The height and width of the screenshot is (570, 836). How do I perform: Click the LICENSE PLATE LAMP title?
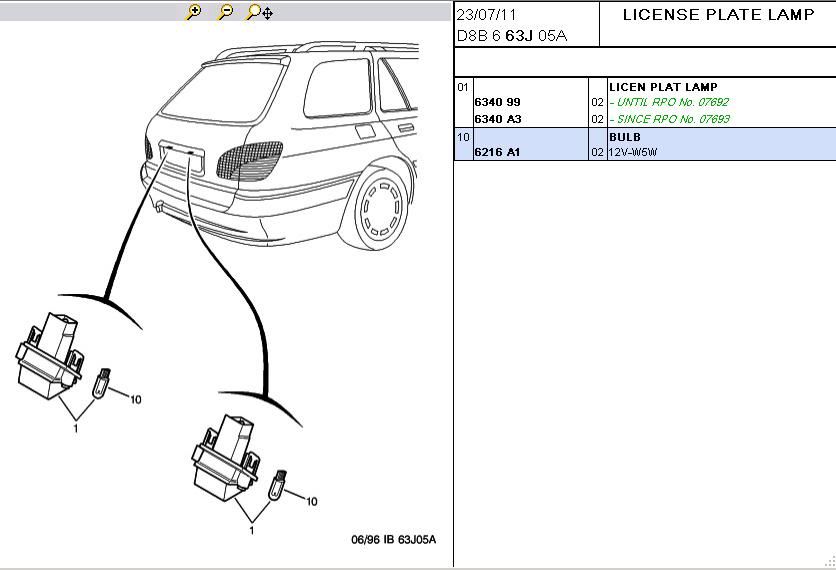(x=718, y=15)
